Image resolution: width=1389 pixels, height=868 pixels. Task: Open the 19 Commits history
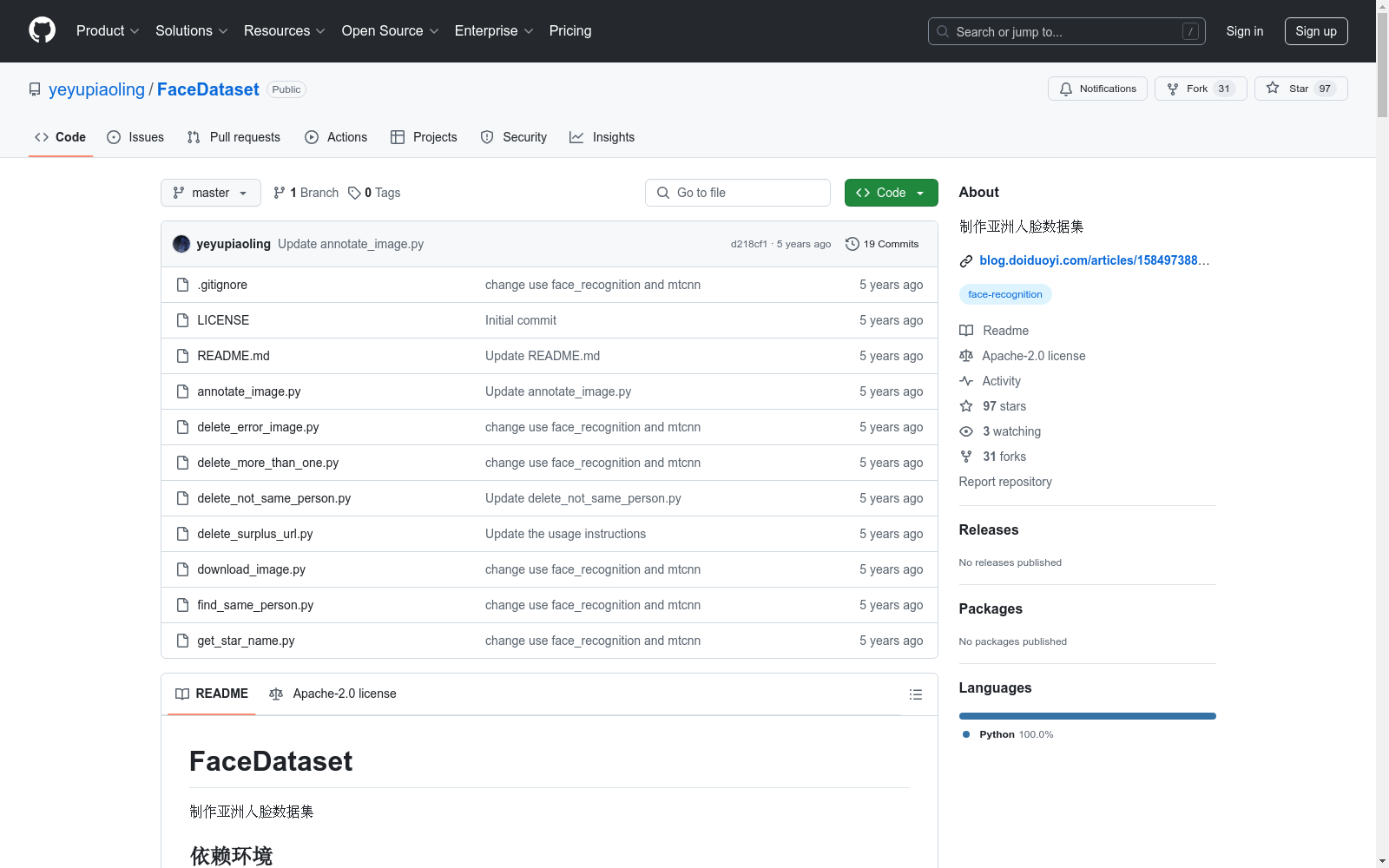coord(882,244)
